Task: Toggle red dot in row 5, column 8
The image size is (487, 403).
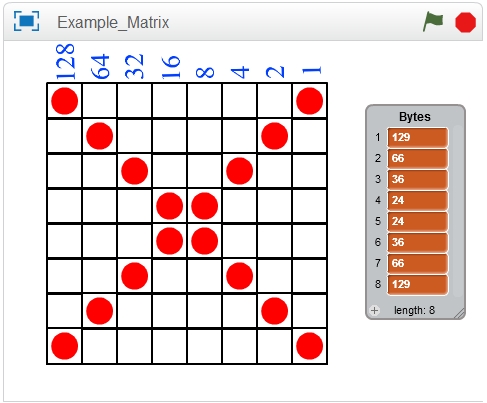Action: 205,241
